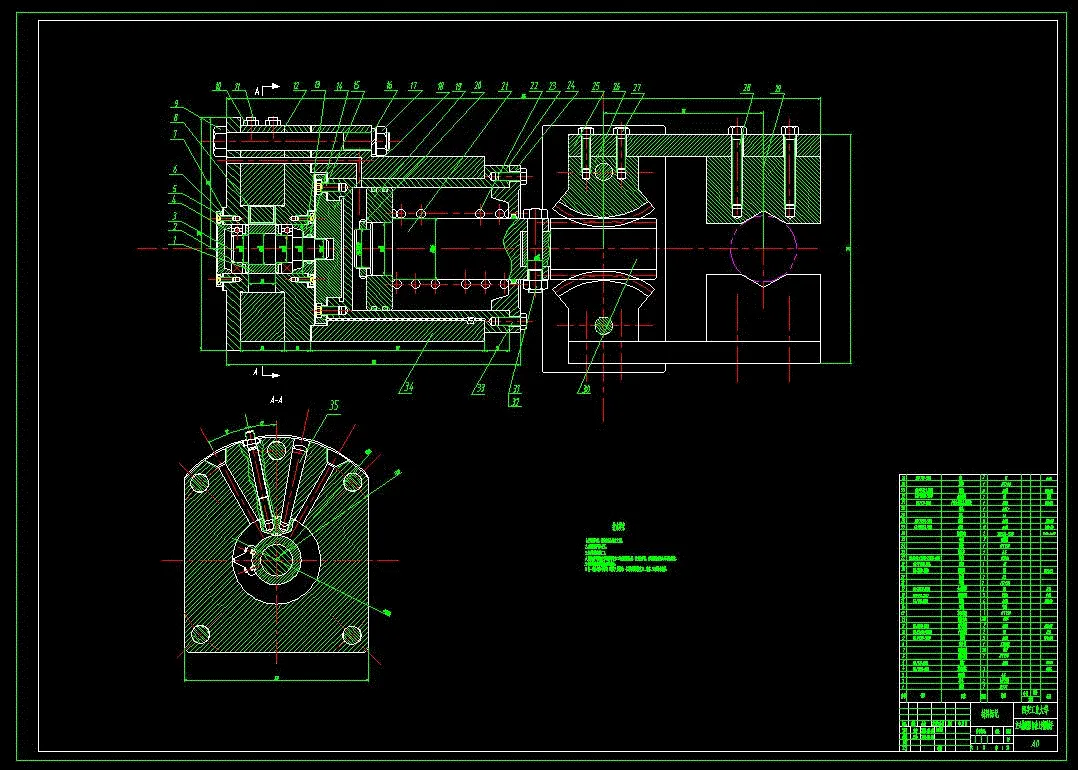Select callout label 10 above the assembly

pyautogui.click(x=219, y=87)
